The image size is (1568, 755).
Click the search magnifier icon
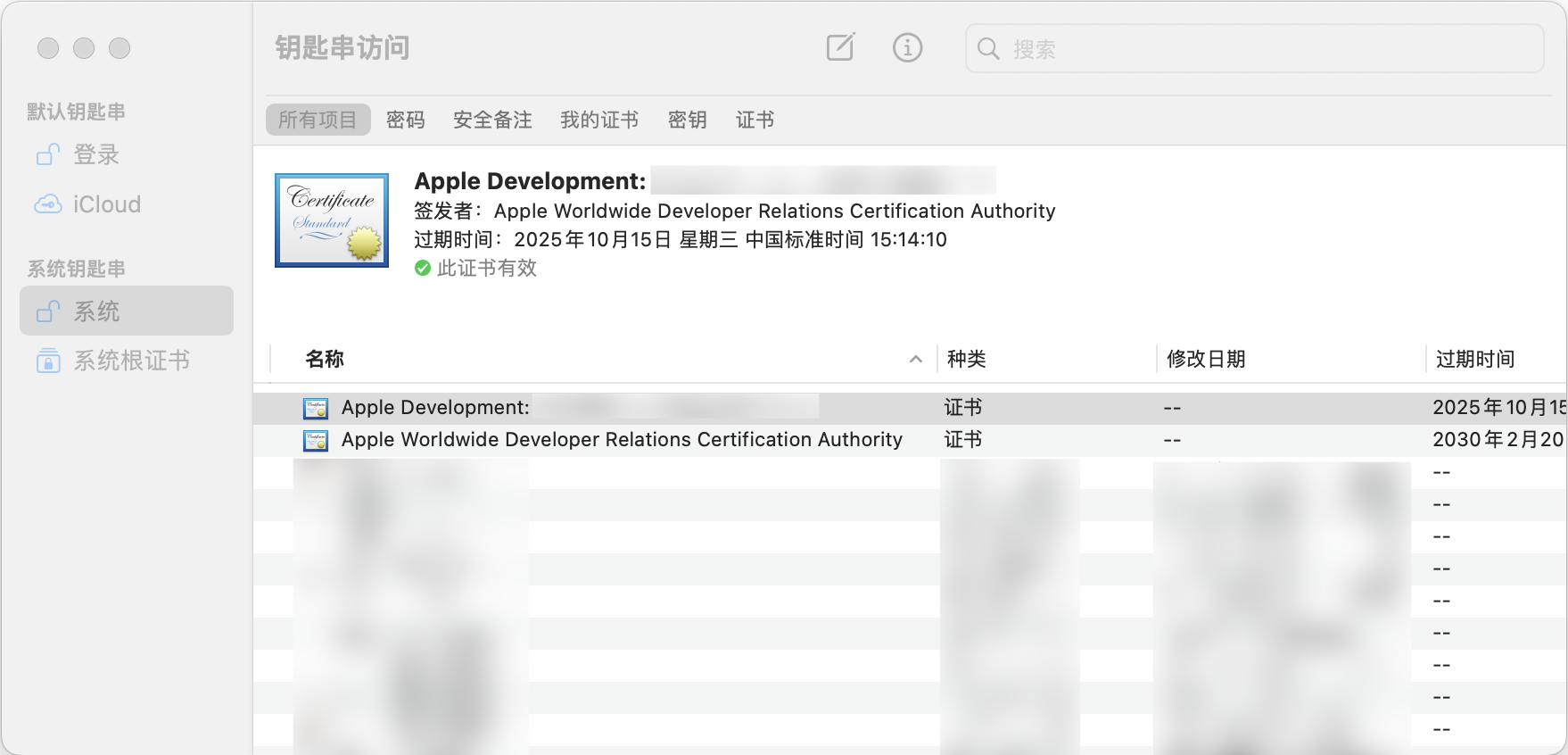coord(988,48)
